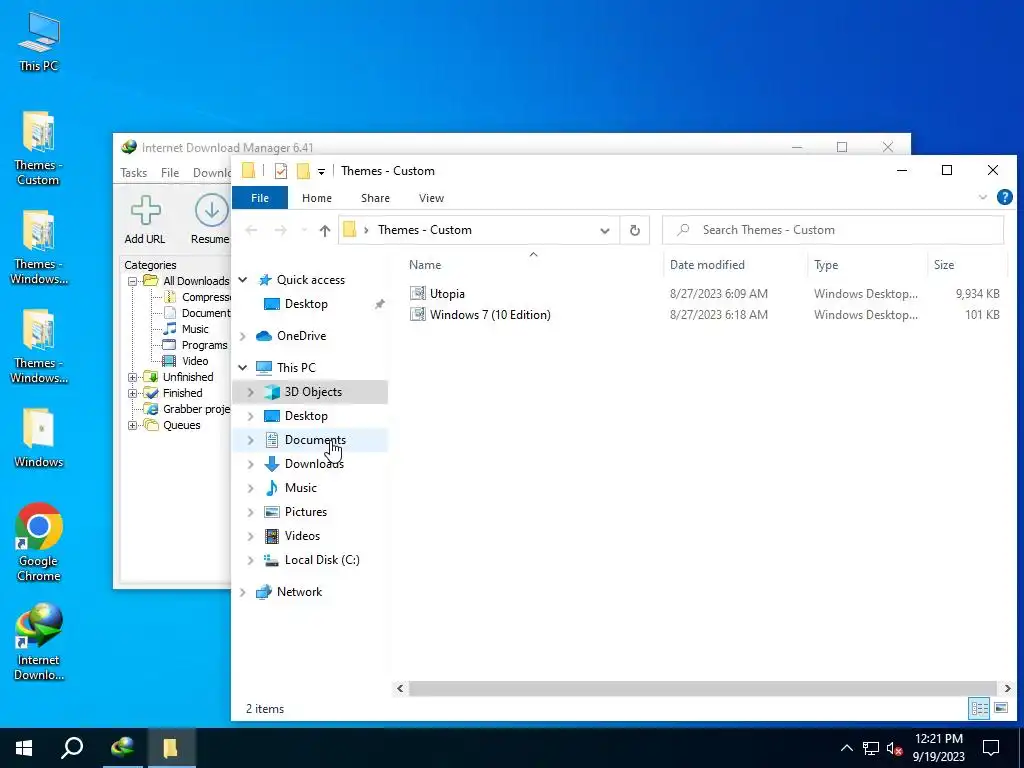1024x768 pixels.
Task: Select Windows 7 (10 Edition) theme file
Action: pos(490,315)
